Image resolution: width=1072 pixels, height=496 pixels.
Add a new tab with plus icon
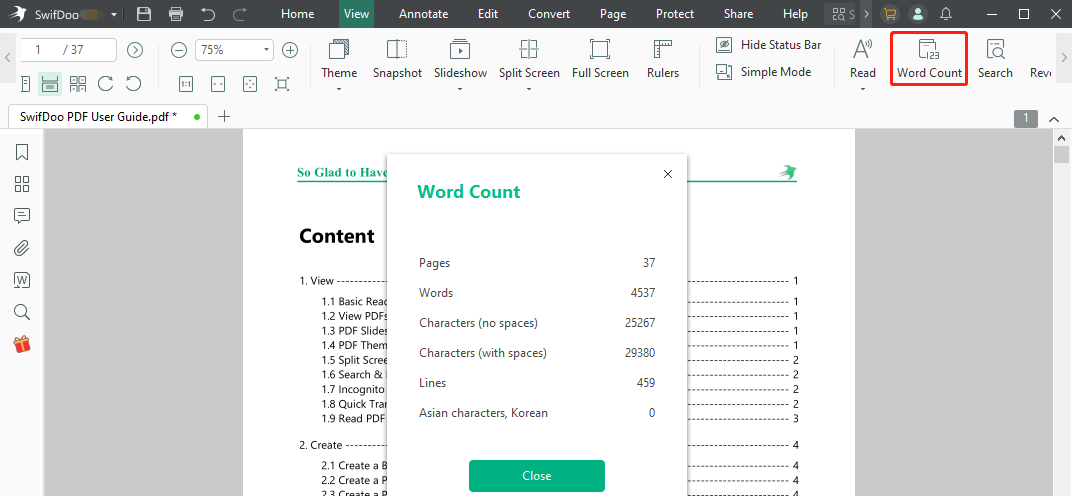point(224,116)
